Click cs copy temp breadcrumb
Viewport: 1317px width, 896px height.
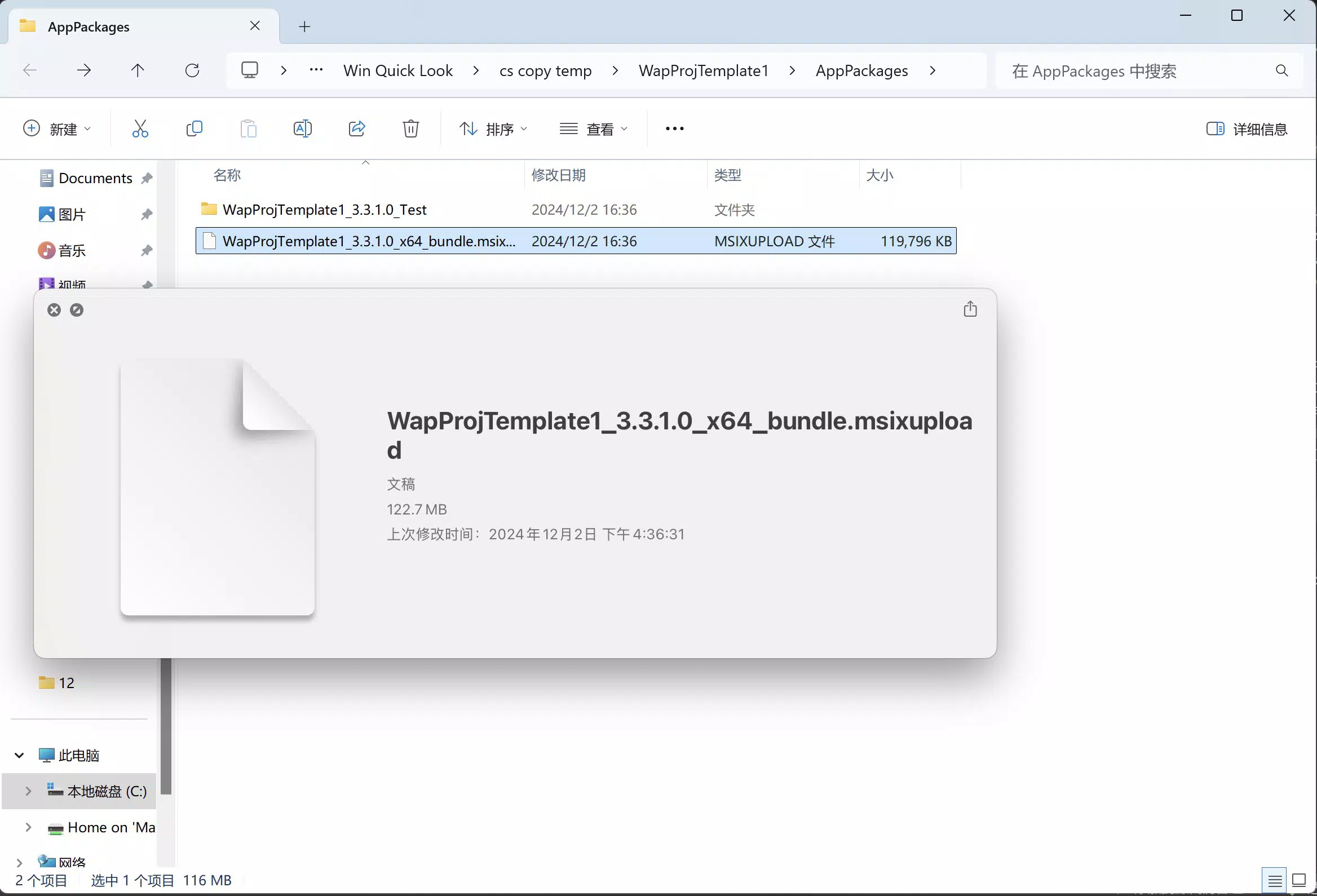pos(545,70)
